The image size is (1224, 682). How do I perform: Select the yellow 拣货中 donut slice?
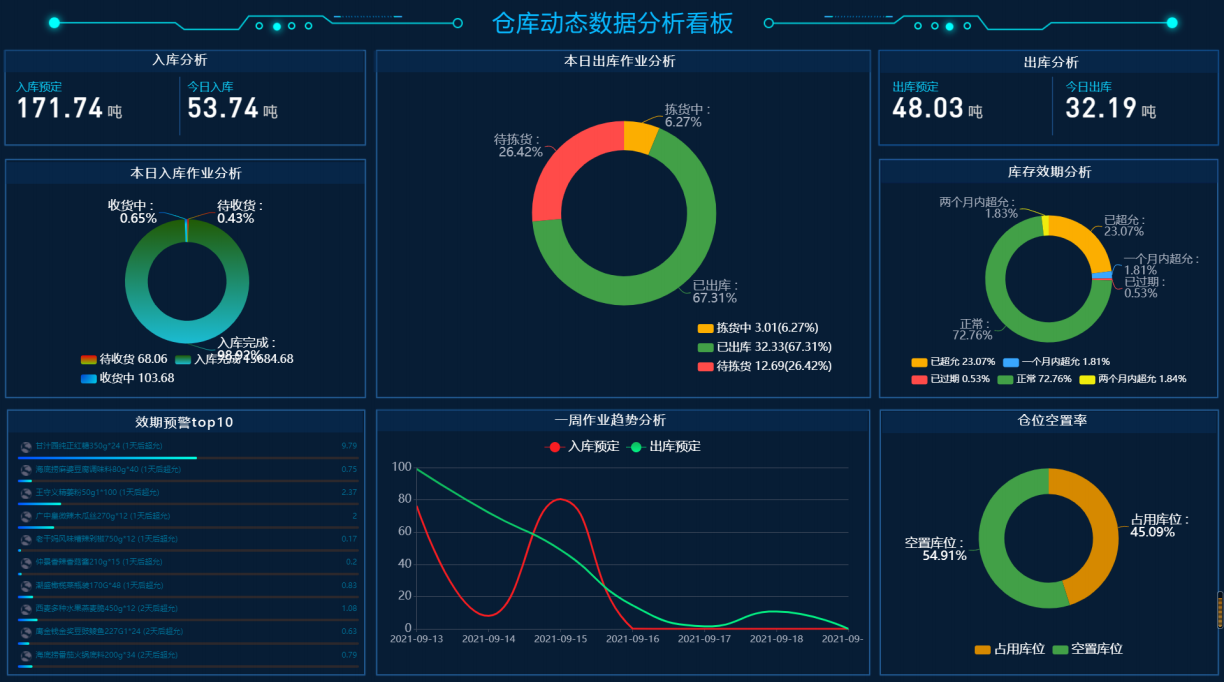(639, 136)
